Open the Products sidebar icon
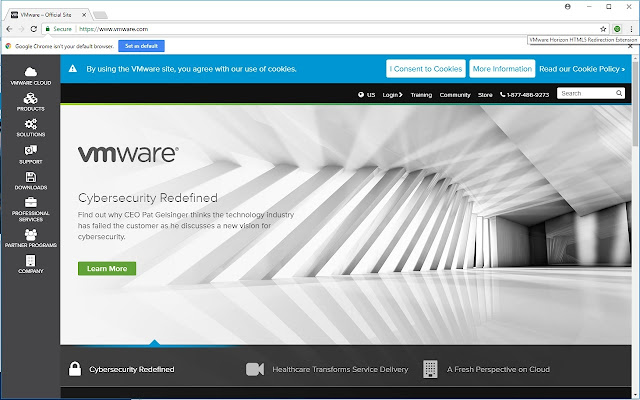This screenshot has height=400, width=640. coord(31,98)
